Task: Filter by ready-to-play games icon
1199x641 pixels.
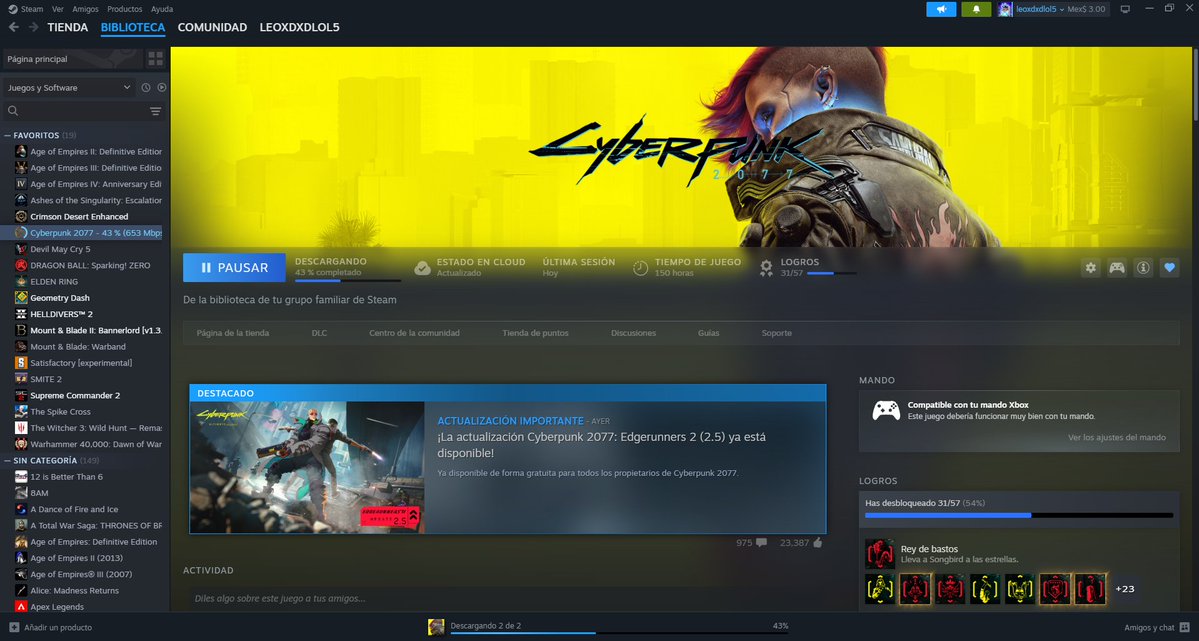Action: coord(161,87)
